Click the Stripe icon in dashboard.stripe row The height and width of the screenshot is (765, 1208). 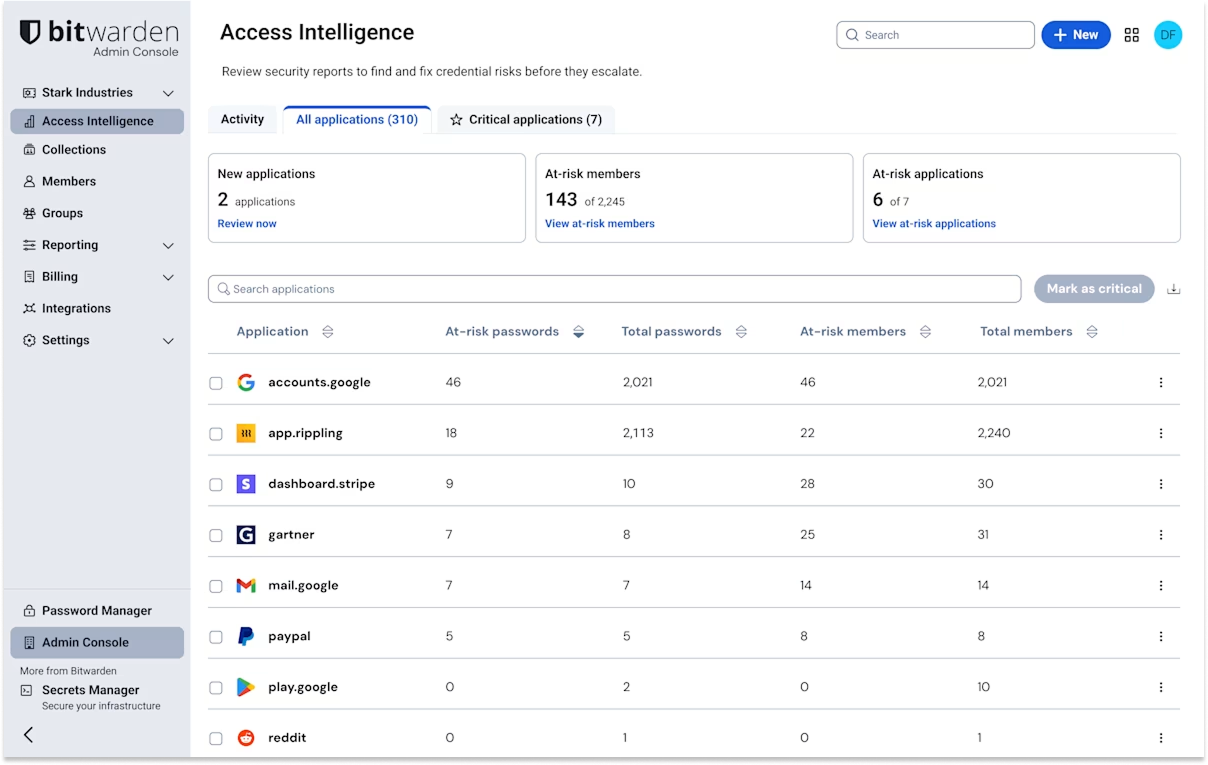[x=246, y=484]
